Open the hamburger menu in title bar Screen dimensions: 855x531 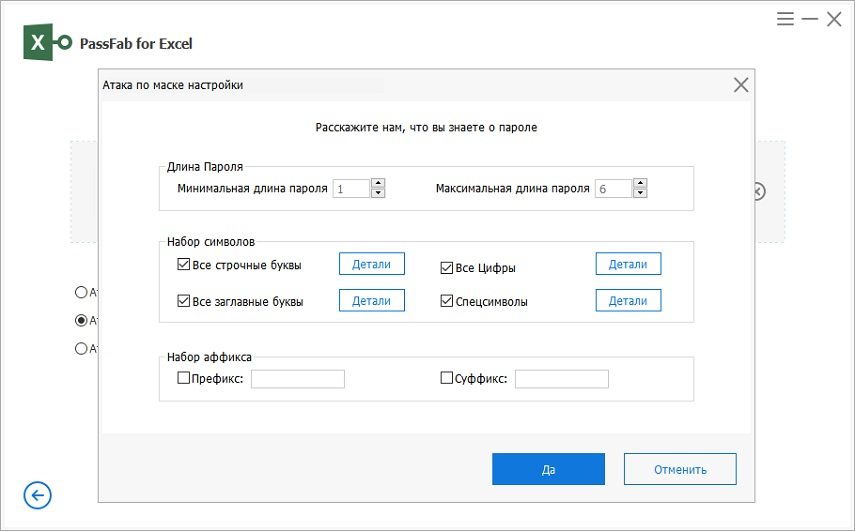pos(786,19)
